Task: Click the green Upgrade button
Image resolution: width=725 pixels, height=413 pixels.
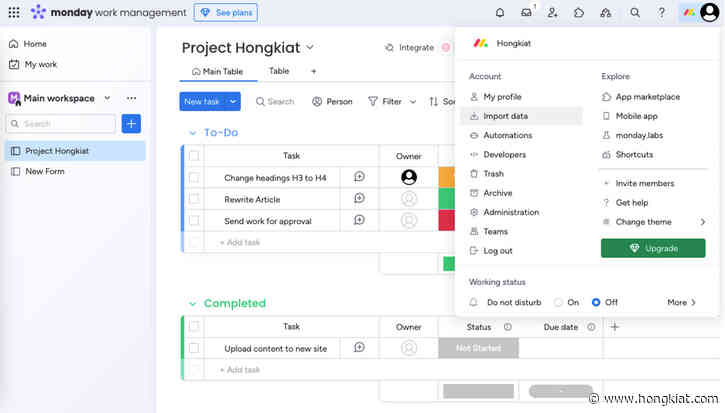Action: [x=653, y=248]
